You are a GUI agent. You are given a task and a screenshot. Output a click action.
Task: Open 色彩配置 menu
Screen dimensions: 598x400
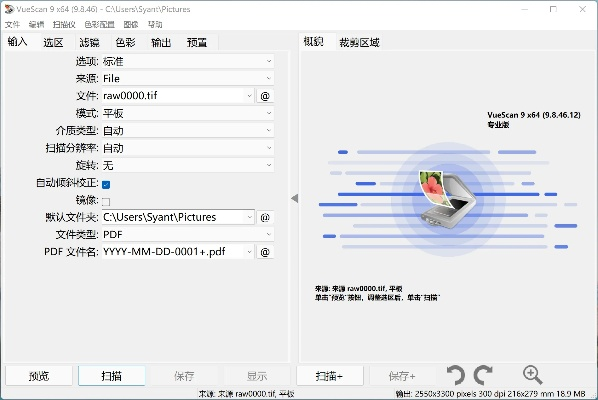point(100,25)
